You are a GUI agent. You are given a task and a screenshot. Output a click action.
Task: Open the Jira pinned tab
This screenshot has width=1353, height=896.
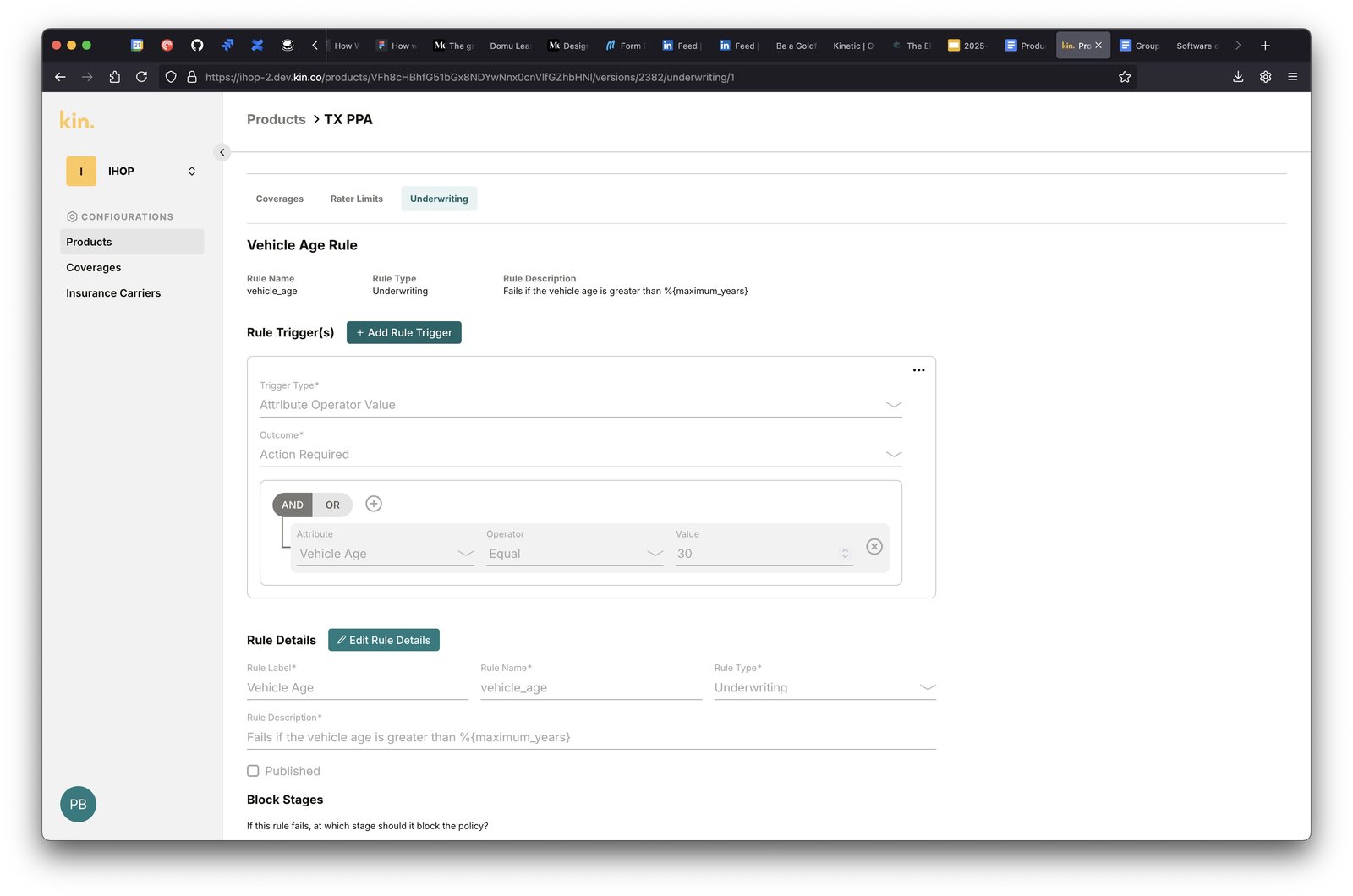pos(227,46)
